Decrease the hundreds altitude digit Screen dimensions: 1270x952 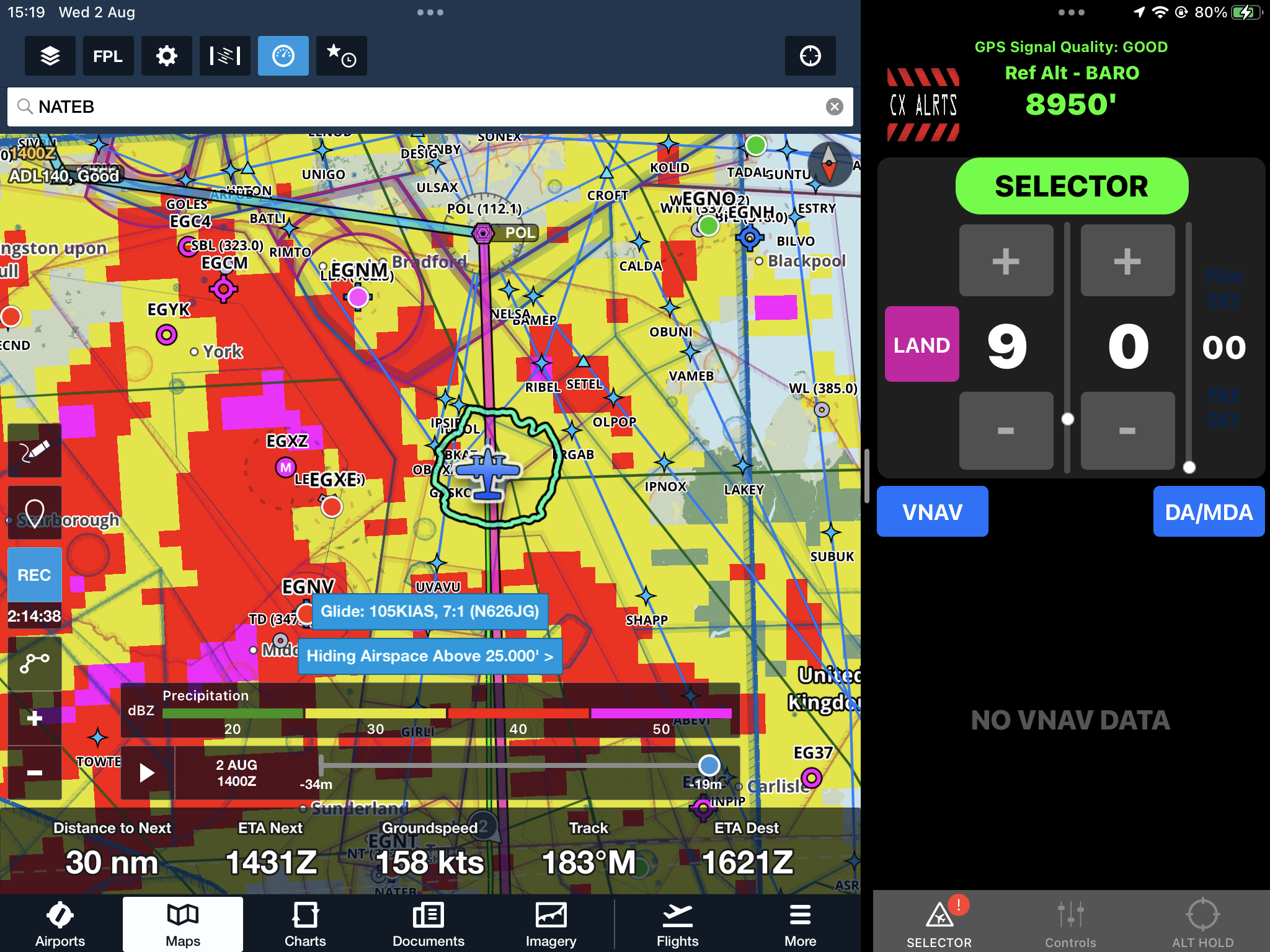tap(1127, 430)
